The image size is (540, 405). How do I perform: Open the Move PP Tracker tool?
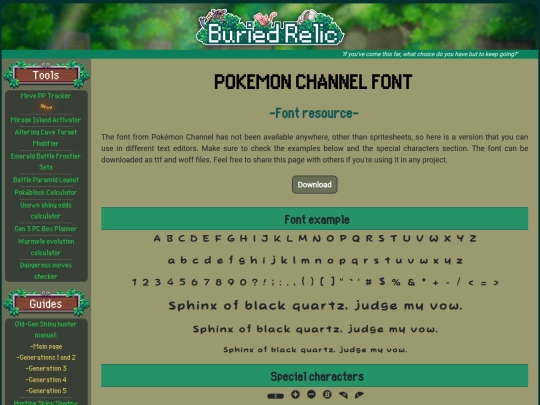tap(46, 96)
